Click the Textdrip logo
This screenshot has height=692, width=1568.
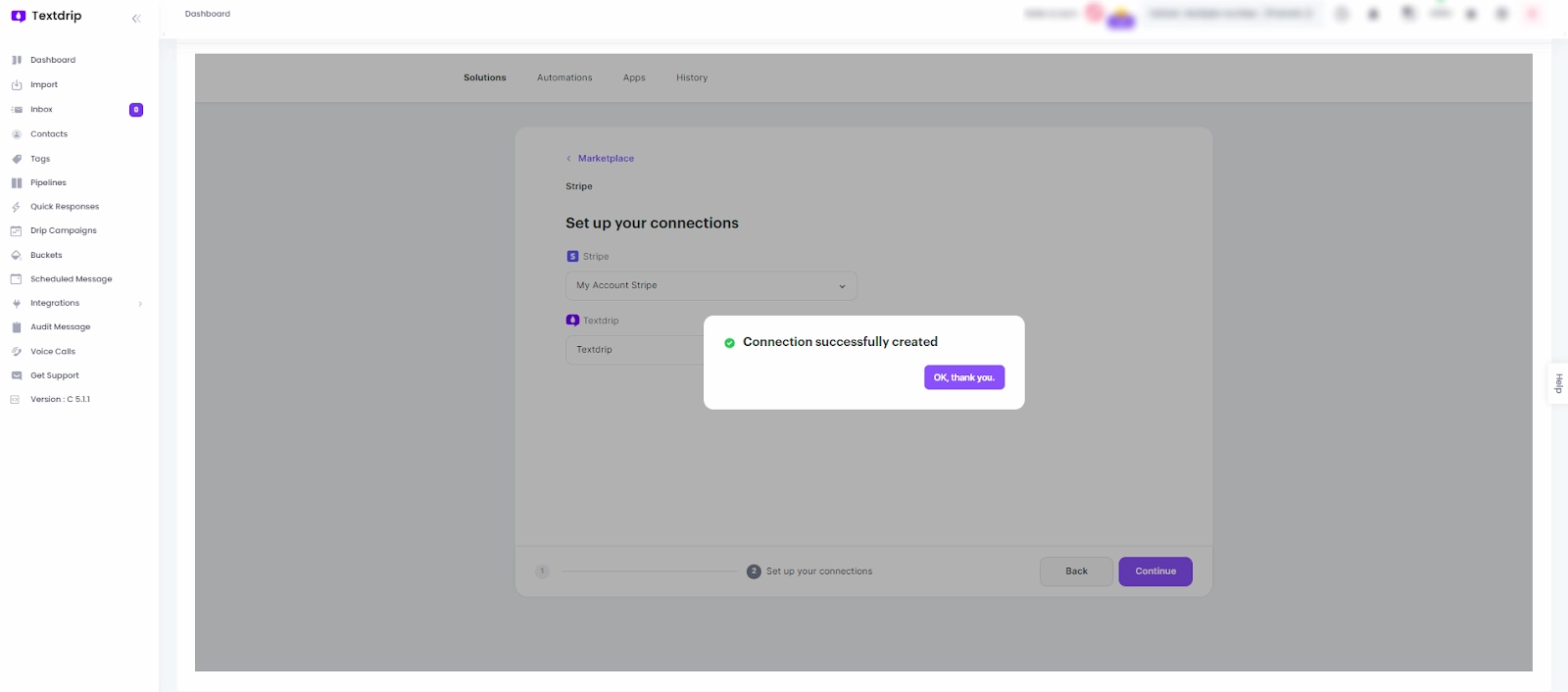pos(46,16)
